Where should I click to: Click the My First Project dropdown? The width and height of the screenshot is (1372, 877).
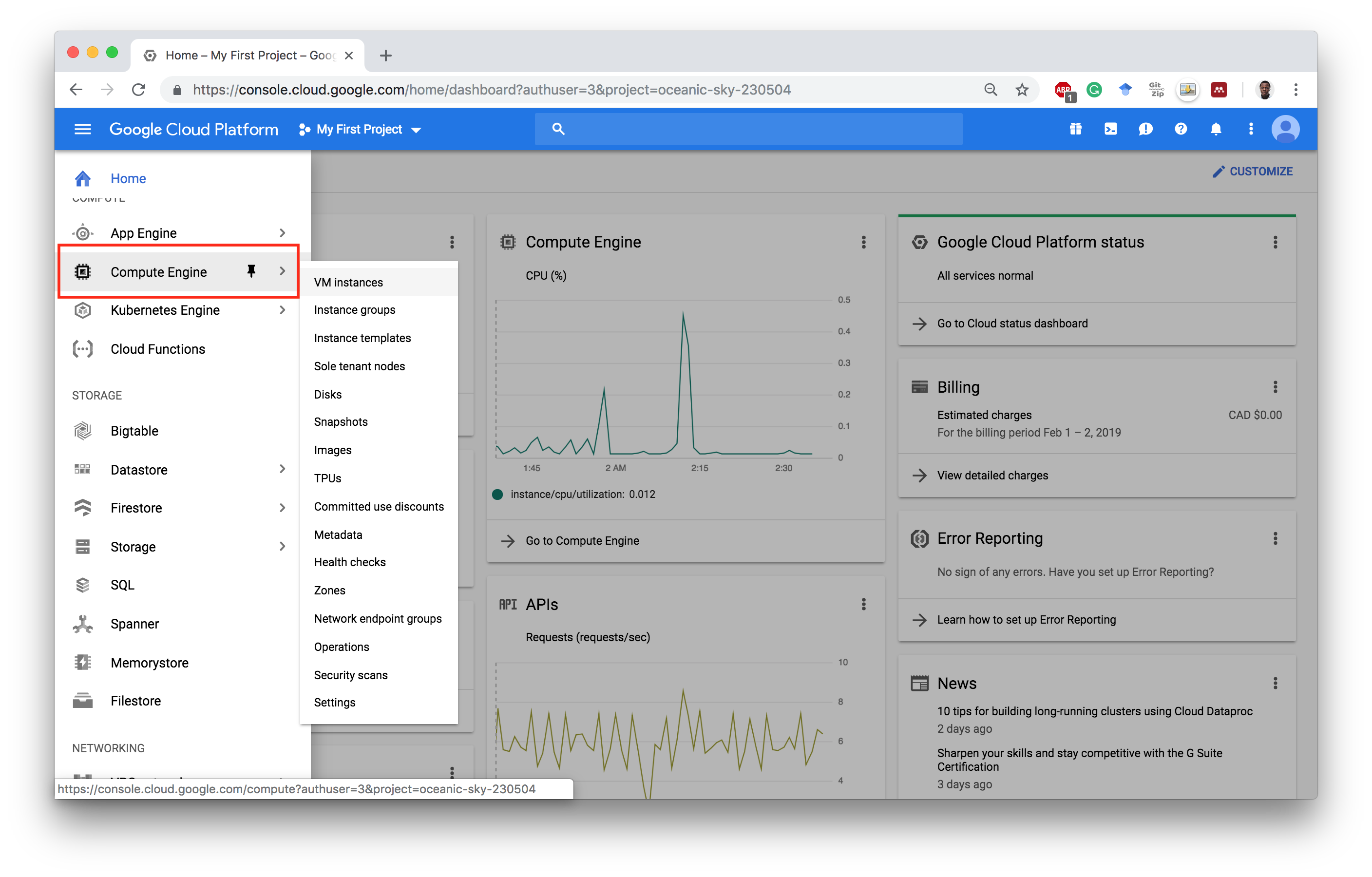pos(362,128)
